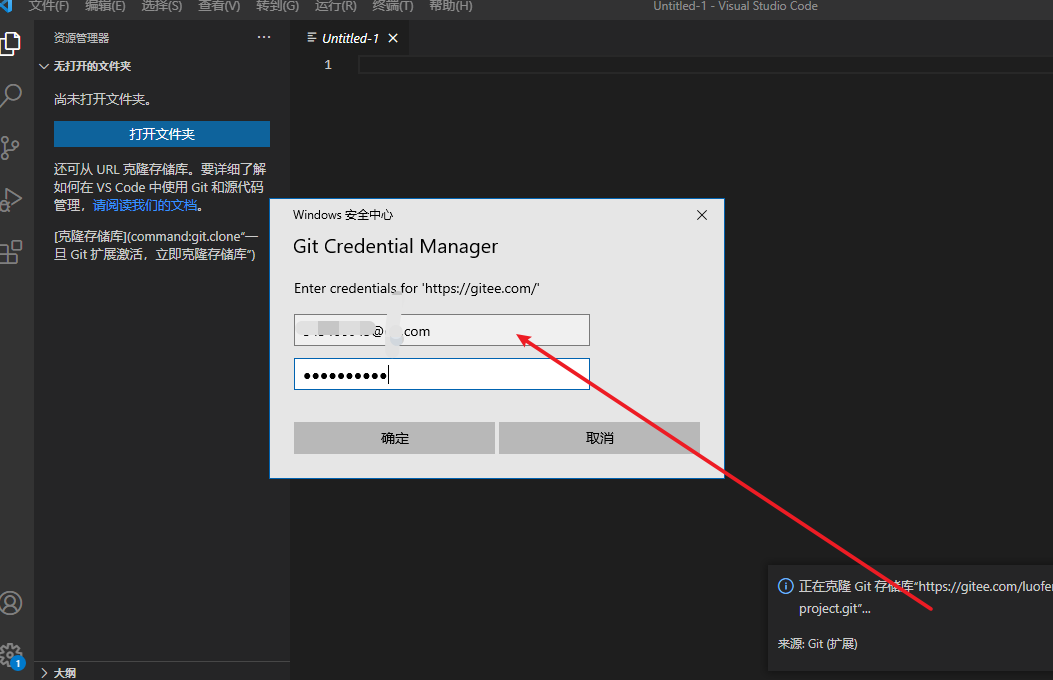This screenshot has width=1053, height=680.
Task: Open the 编辑(E) menu
Action: click(105, 6)
